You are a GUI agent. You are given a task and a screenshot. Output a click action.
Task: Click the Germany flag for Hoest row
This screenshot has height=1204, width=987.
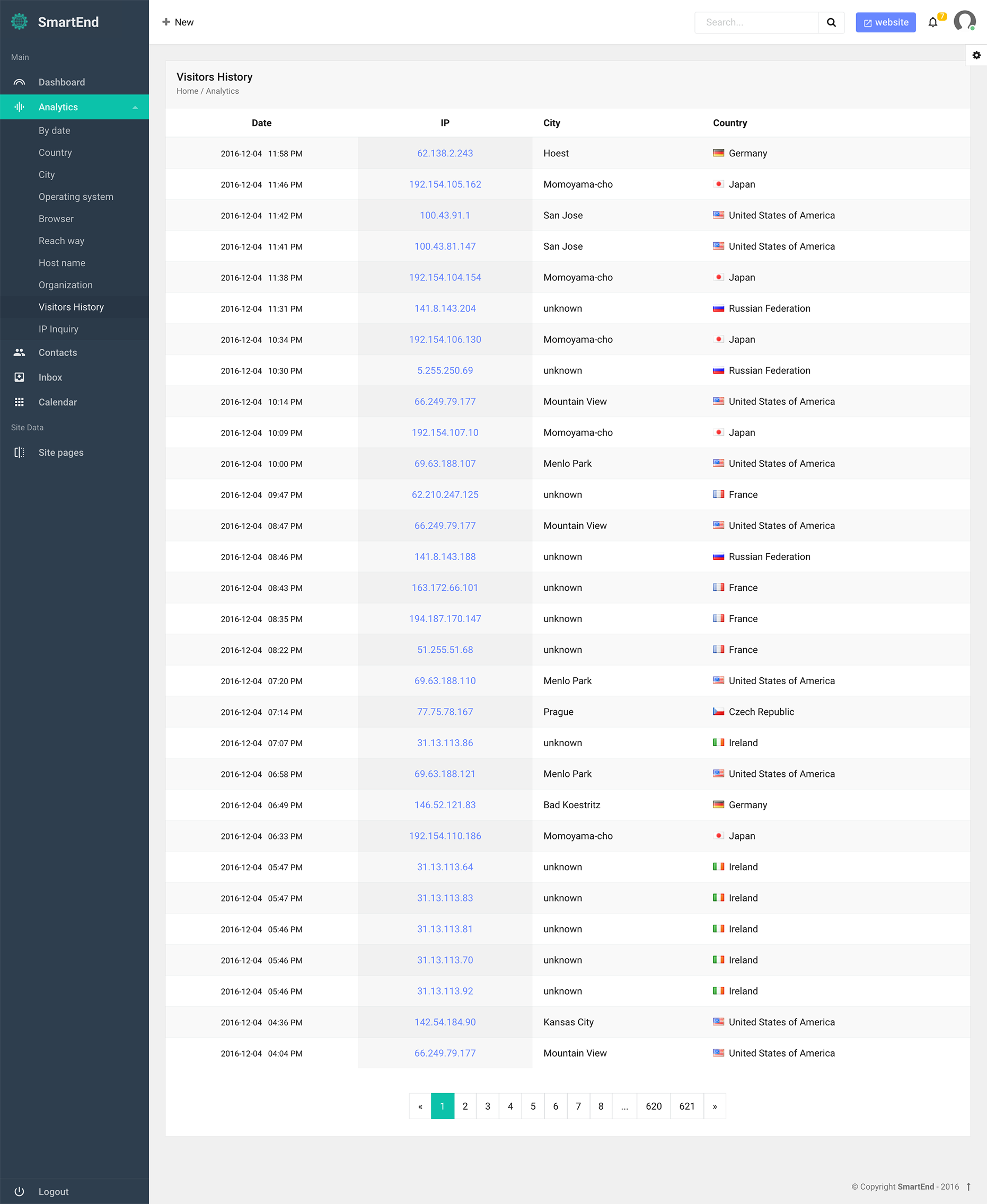(719, 153)
